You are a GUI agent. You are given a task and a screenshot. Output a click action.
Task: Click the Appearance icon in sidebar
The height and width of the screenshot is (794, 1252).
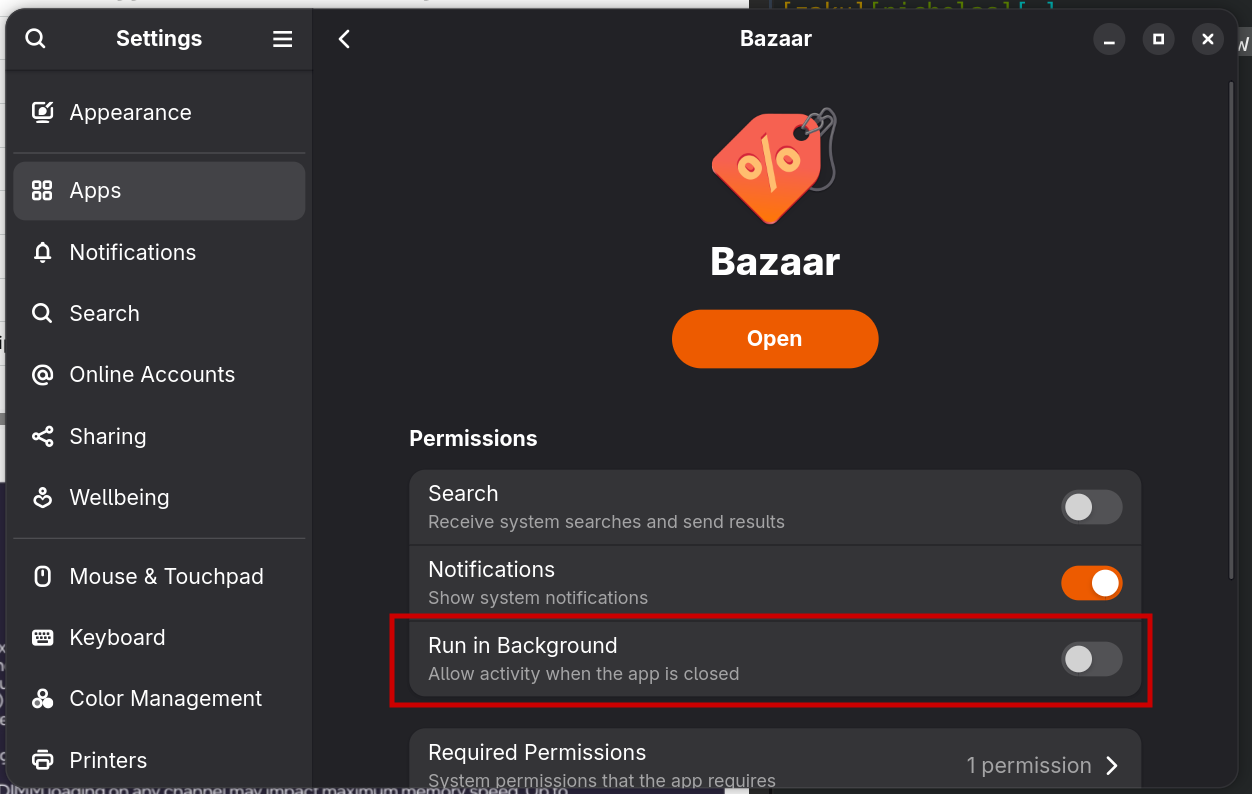pos(42,112)
